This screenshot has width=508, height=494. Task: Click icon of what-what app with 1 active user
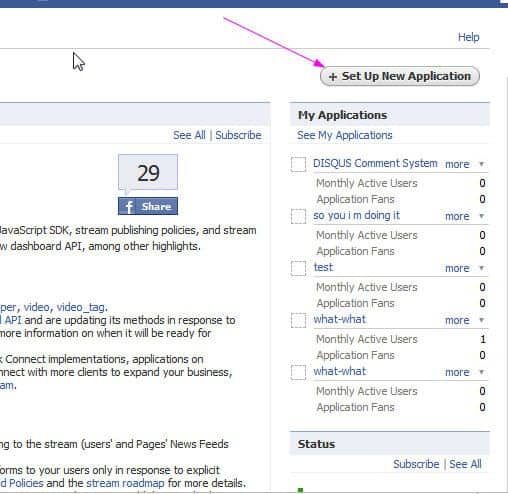click(298, 320)
